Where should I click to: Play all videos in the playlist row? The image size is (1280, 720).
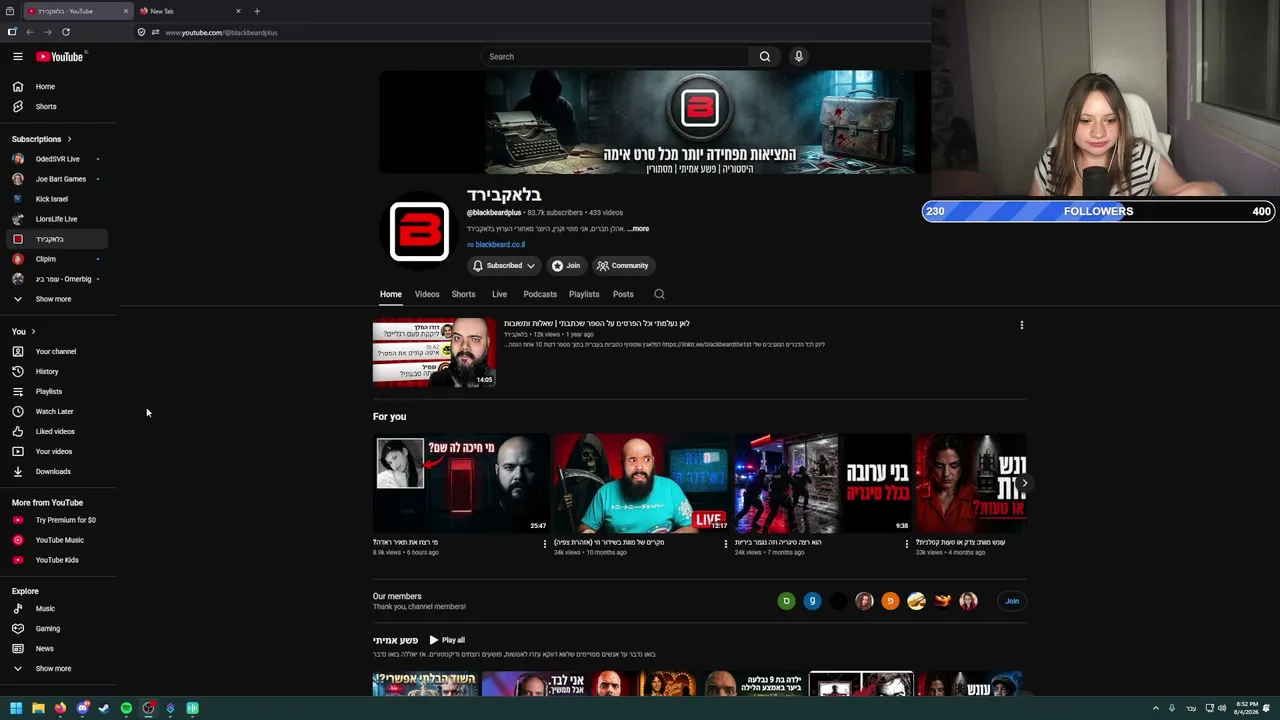pos(447,640)
